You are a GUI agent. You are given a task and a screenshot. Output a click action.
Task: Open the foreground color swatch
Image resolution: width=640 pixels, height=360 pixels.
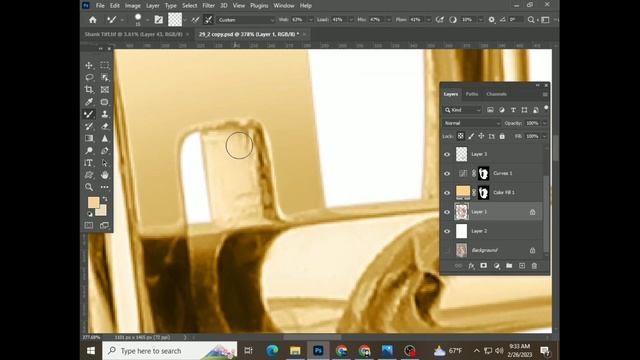[93, 202]
